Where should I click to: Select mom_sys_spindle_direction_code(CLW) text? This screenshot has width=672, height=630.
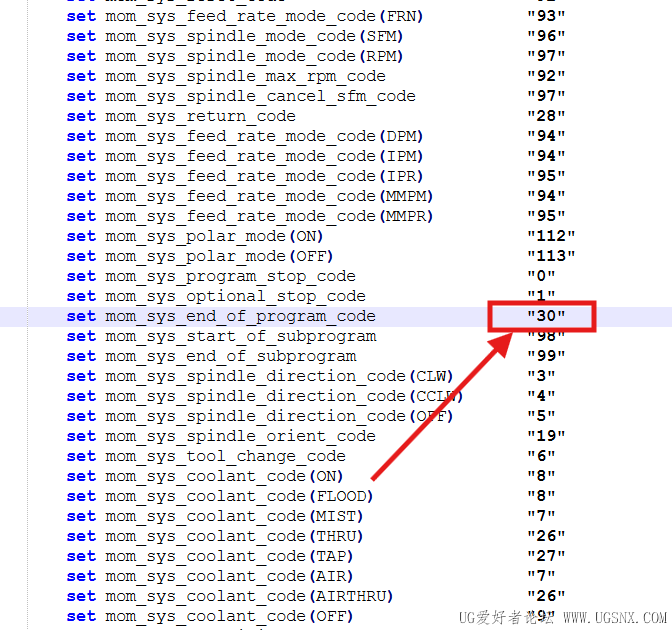point(279,376)
